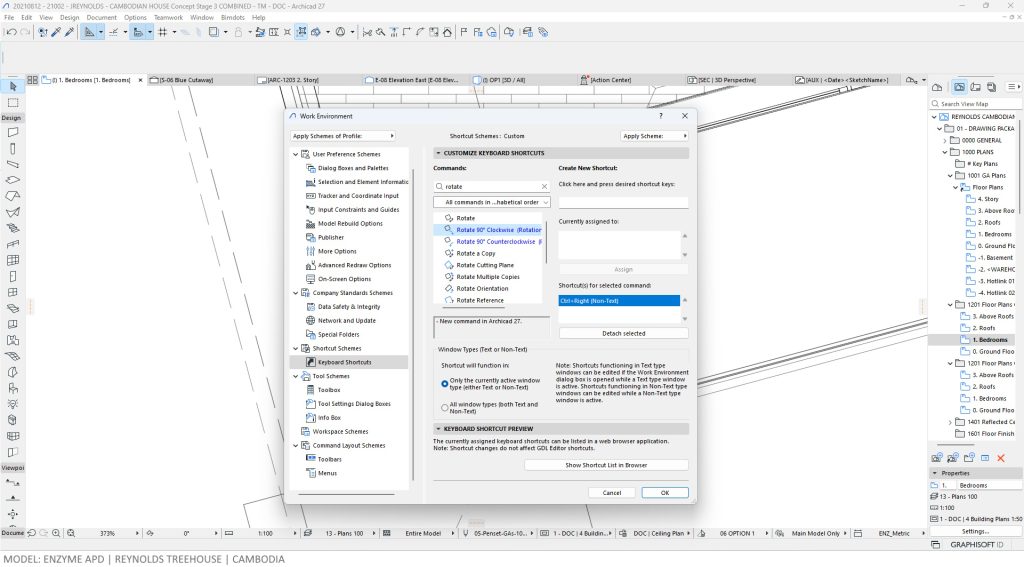Clear the rotate search field with X
Screen dimensions: 1024x567
pyautogui.click(x=544, y=186)
